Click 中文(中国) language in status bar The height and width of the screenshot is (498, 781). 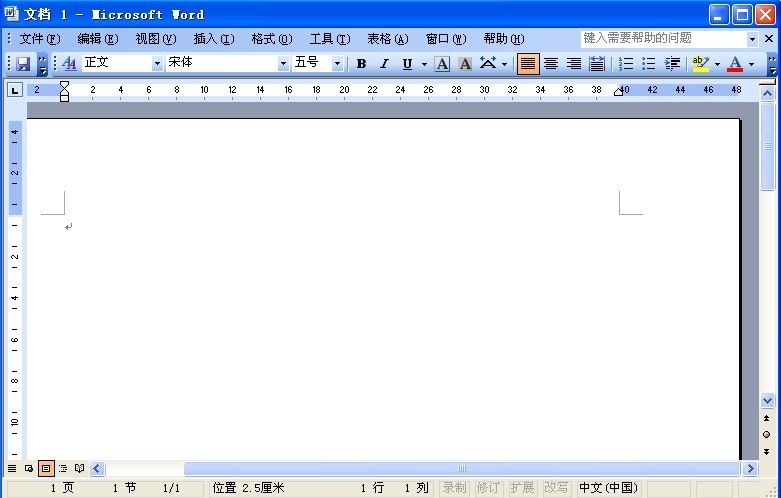[x=609, y=488]
